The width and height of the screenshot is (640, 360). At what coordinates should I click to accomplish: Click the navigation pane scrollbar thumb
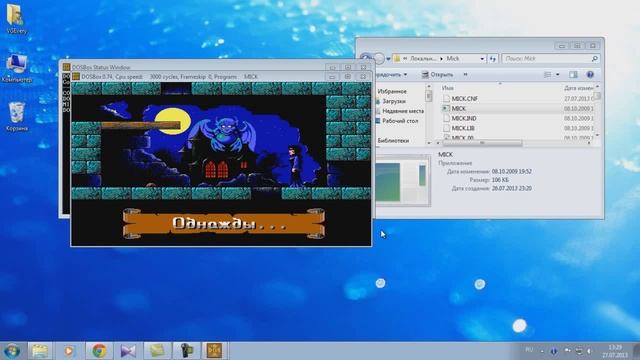[429, 96]
